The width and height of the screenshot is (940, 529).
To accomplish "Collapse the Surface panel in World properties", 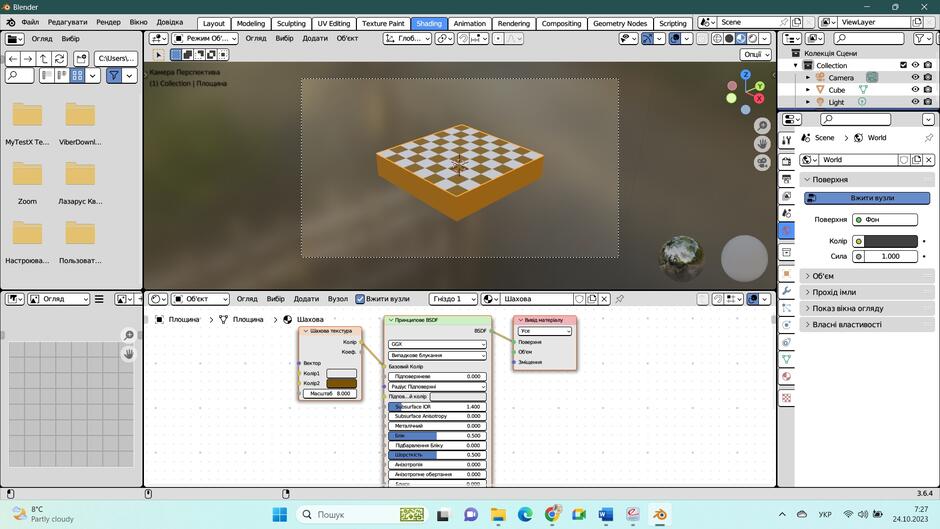I will (867, 179).
